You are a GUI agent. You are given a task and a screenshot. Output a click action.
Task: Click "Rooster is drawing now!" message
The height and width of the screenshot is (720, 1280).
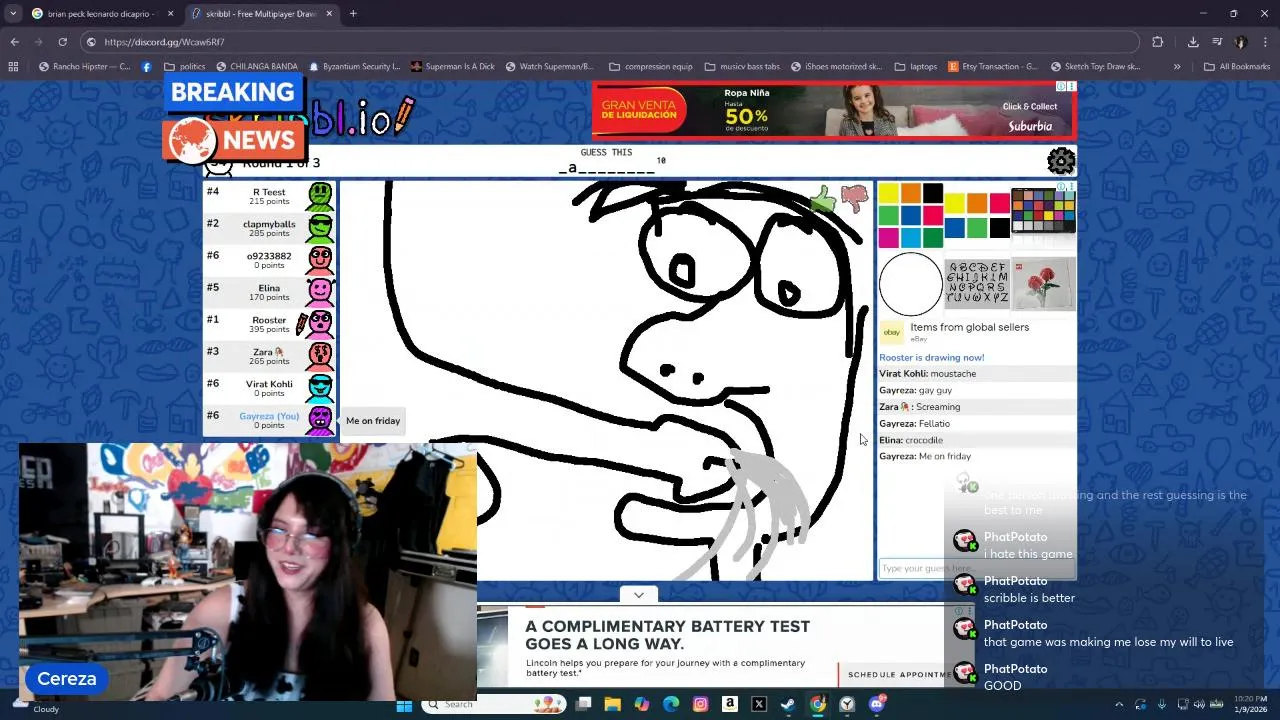click(x=931, y=357)
